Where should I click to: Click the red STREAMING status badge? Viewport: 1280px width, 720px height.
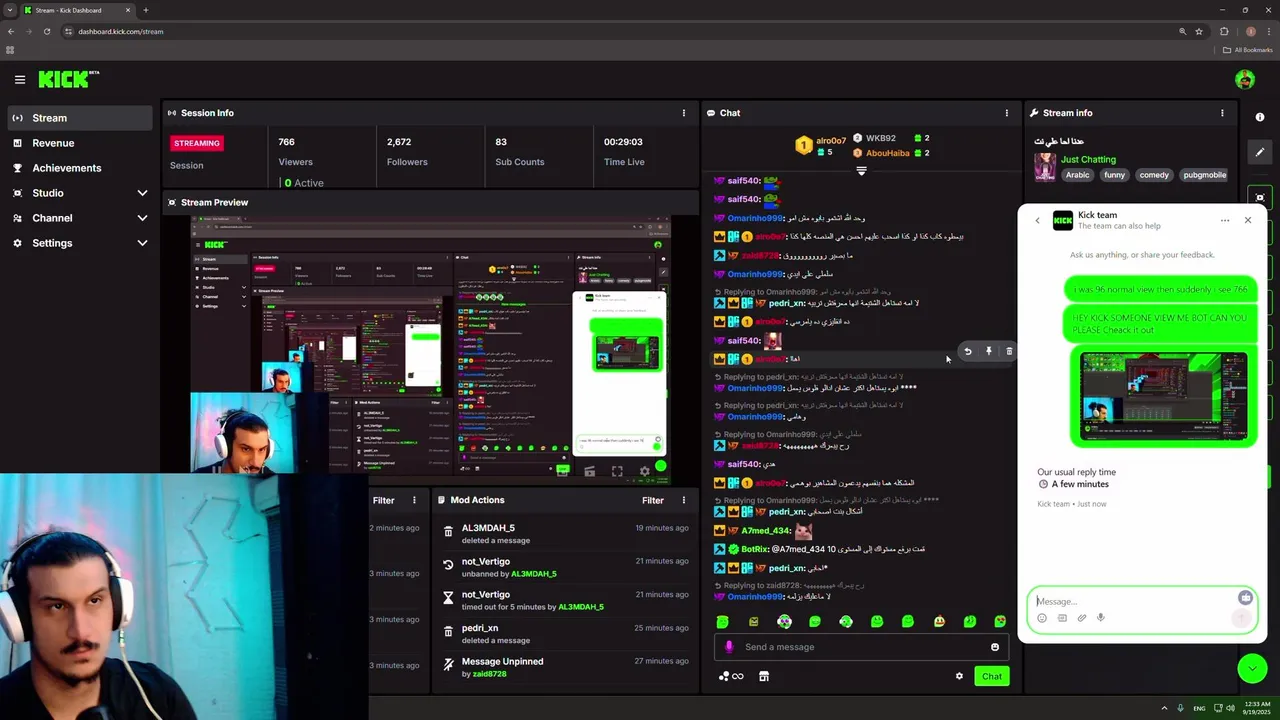[197, 143]
